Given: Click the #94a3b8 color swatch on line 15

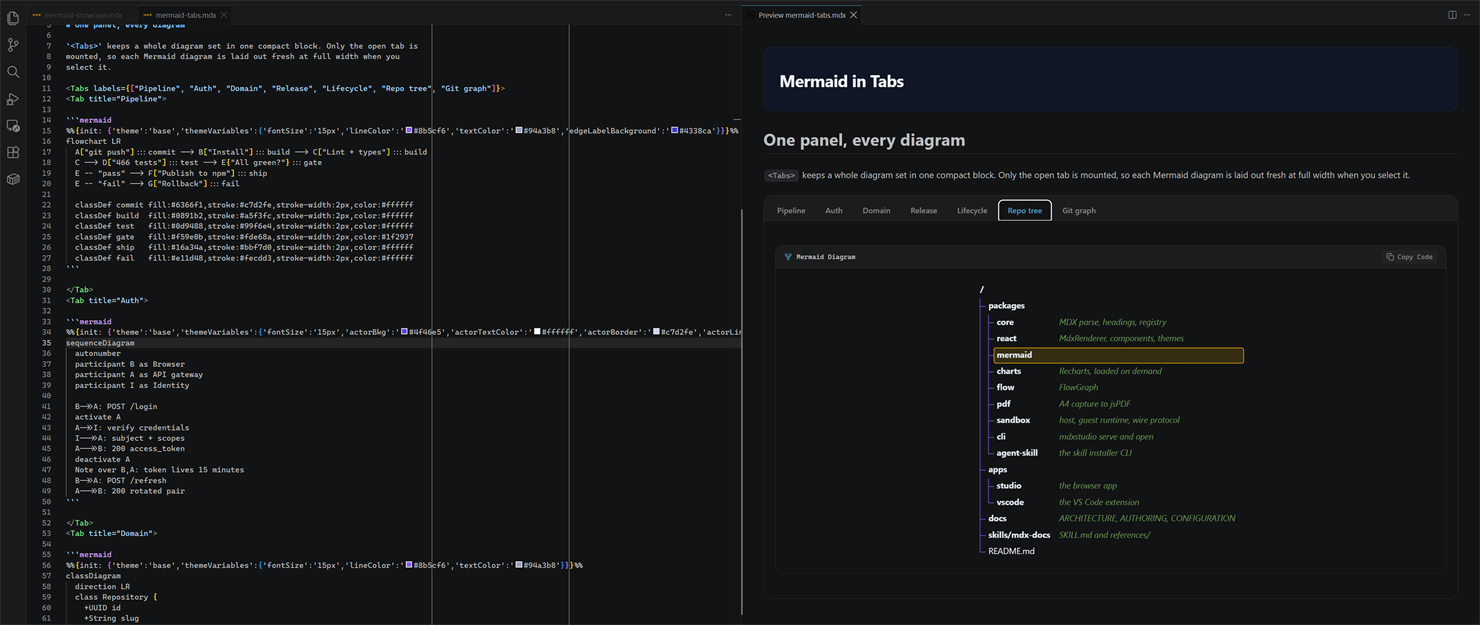Looking at the screenshot, I should (519, 131).
